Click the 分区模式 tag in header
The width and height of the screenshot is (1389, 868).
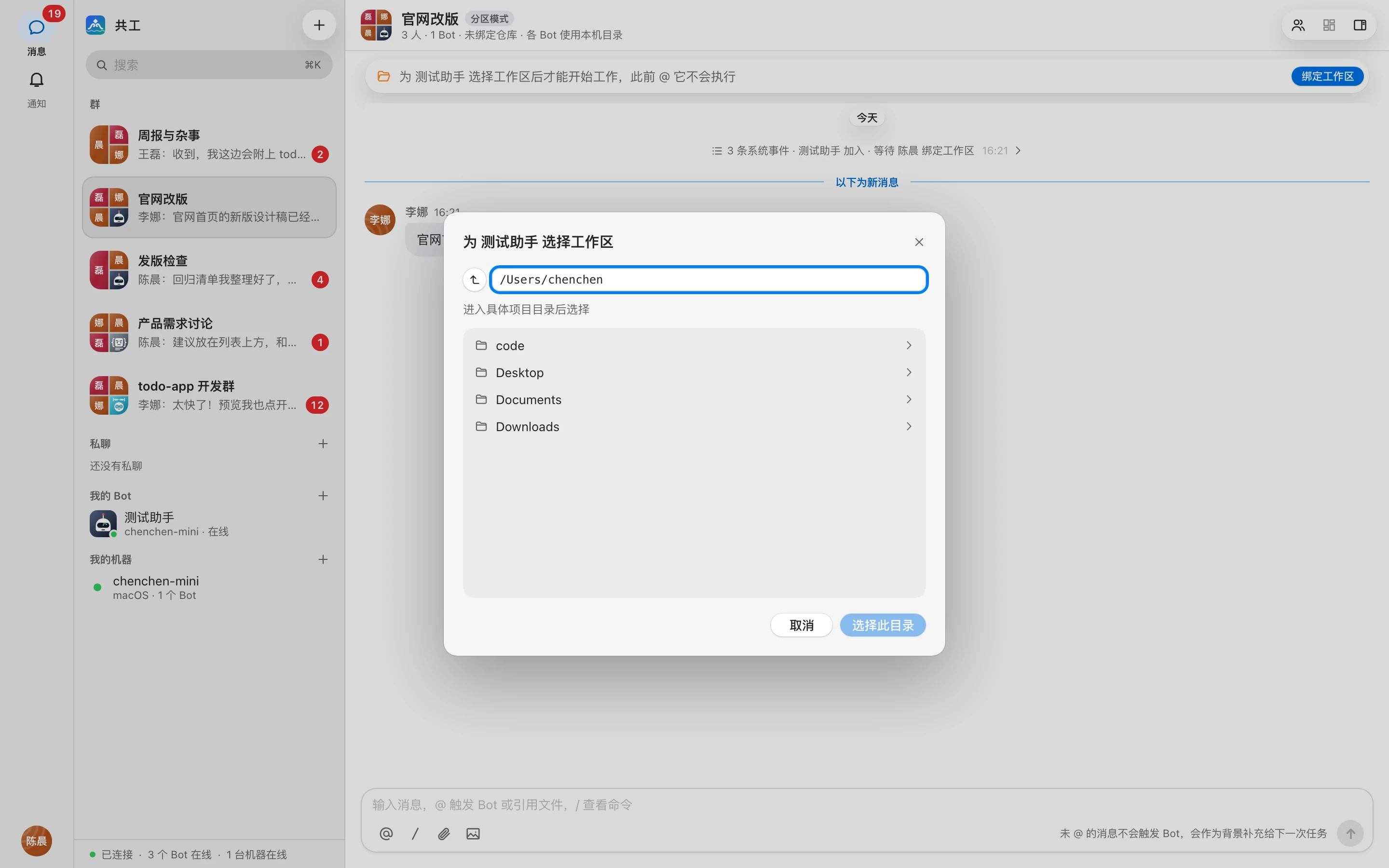[489, 19]
